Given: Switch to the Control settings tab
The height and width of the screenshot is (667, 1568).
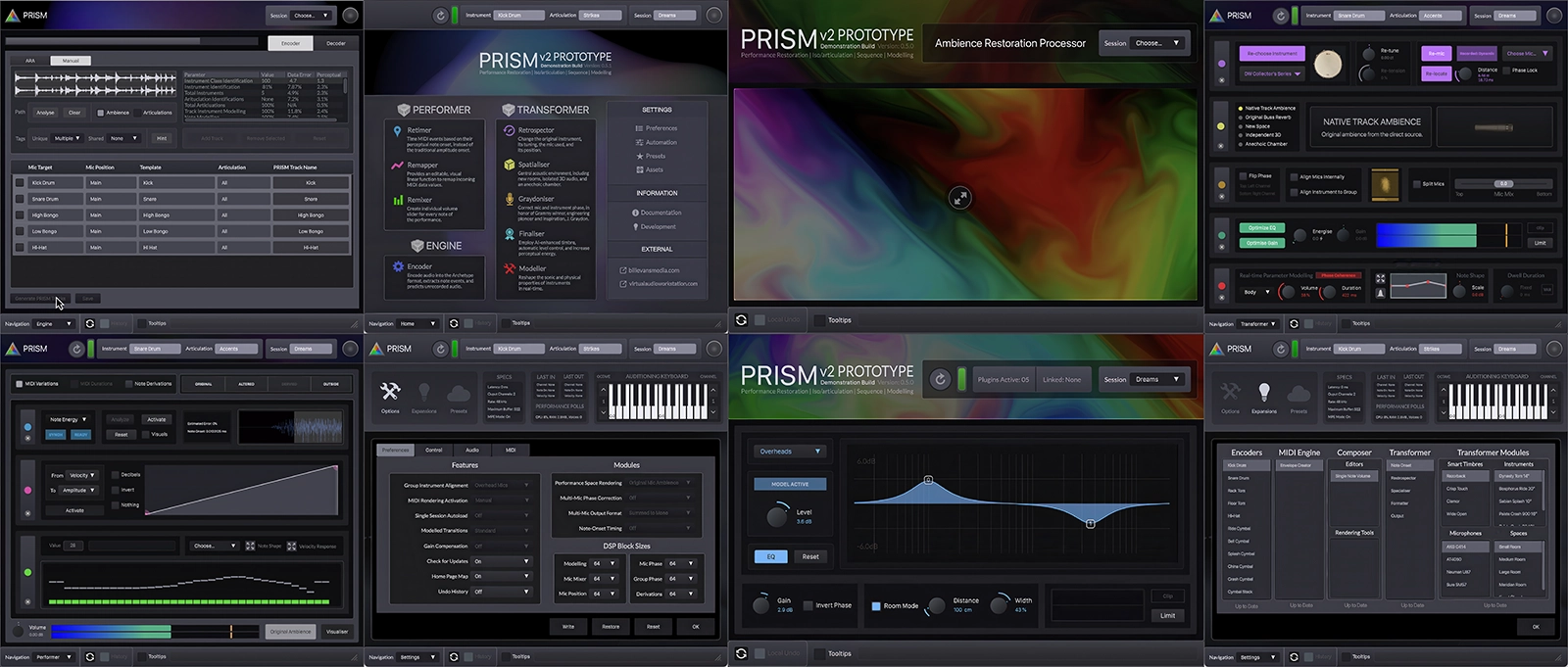Looking at the screenshot, I should [x=433, y=451].
